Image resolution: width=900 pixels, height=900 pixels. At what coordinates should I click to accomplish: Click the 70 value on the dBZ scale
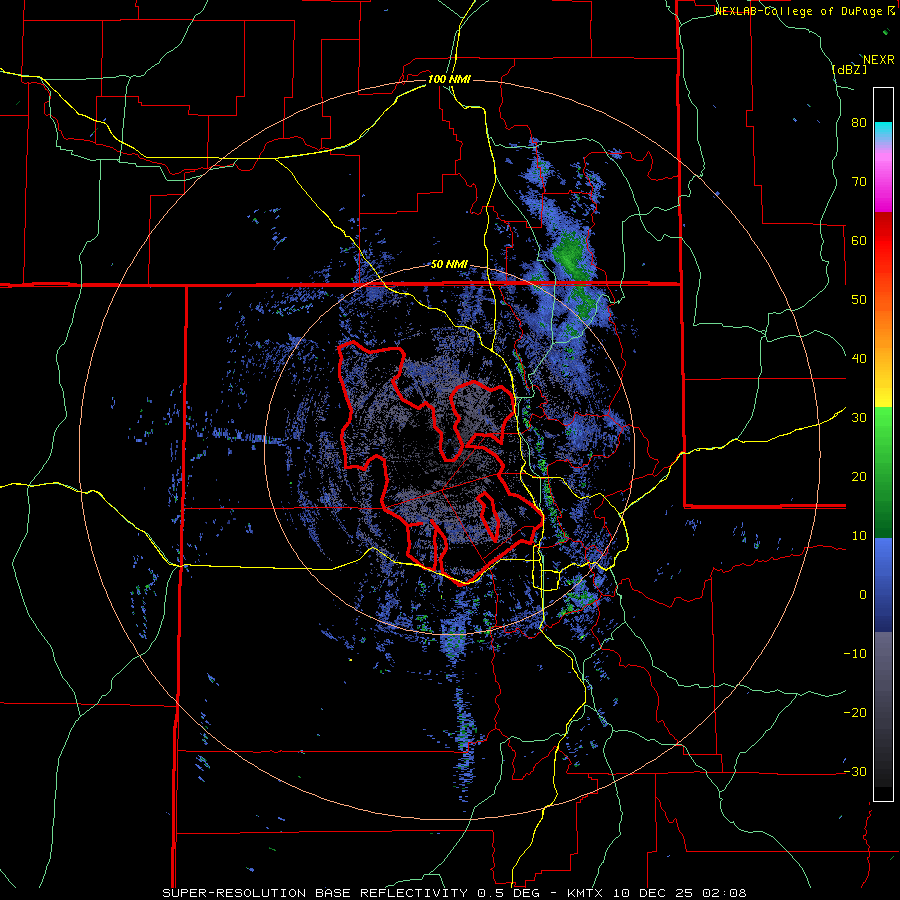[x=859, y=181]
